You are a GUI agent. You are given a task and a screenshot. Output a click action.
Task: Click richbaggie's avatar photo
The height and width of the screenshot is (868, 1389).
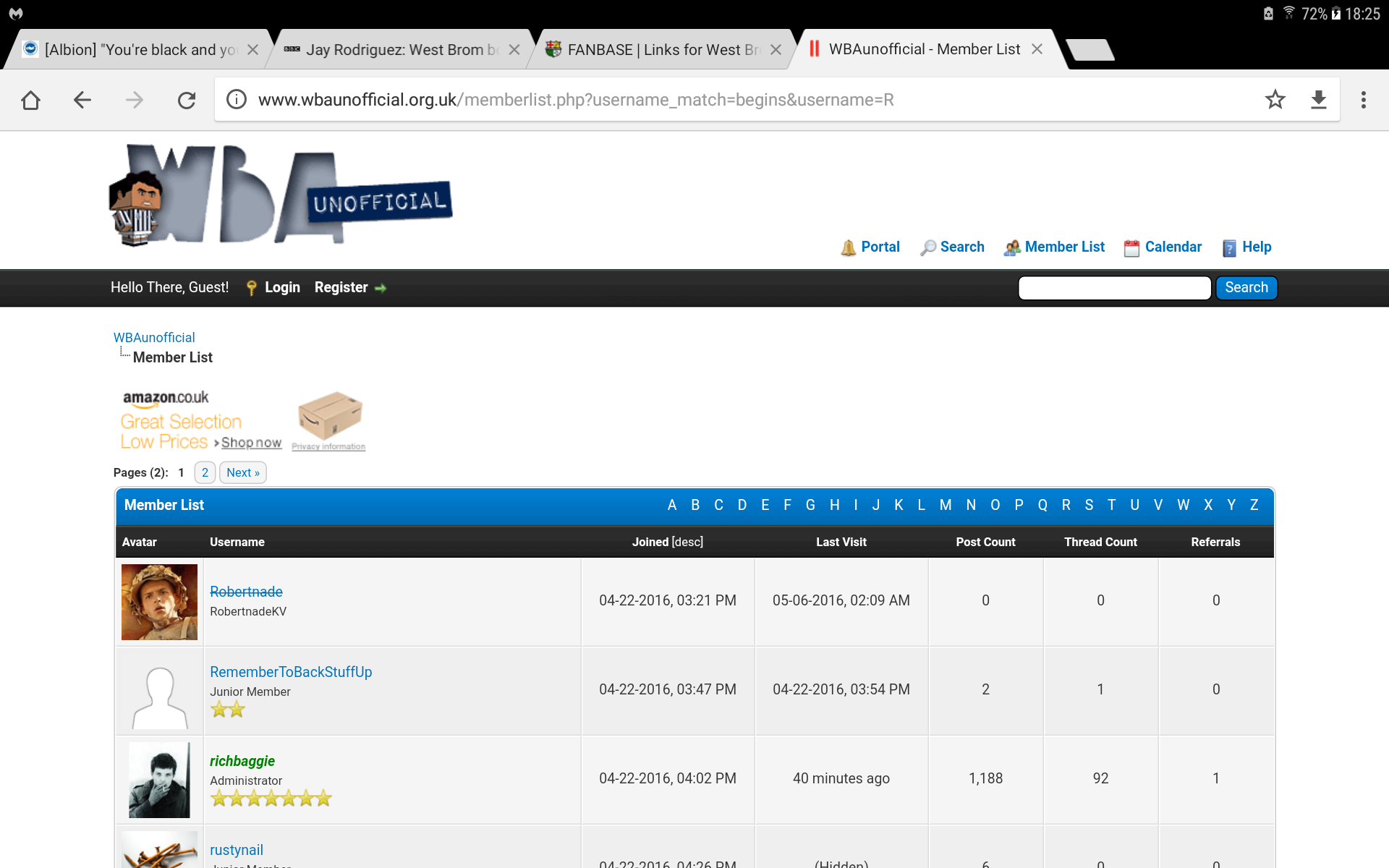coord(159,780)
